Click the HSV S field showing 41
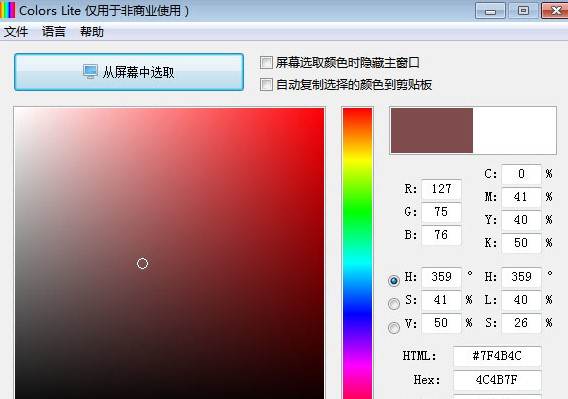The width and height of the screenshot is (568, 399). 441,300
